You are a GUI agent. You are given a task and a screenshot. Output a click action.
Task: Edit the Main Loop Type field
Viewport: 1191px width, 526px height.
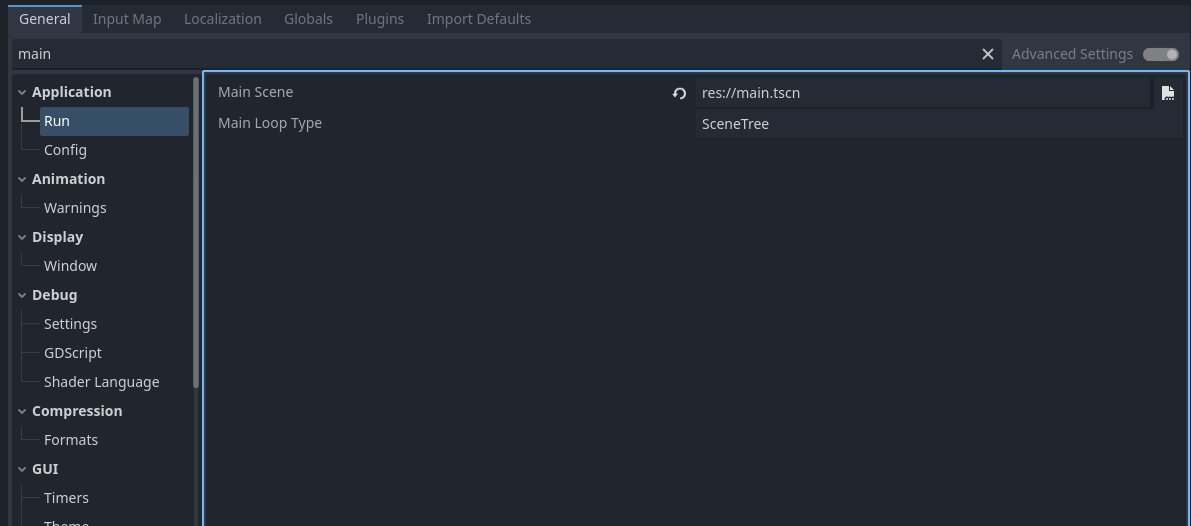coord(938,124)
